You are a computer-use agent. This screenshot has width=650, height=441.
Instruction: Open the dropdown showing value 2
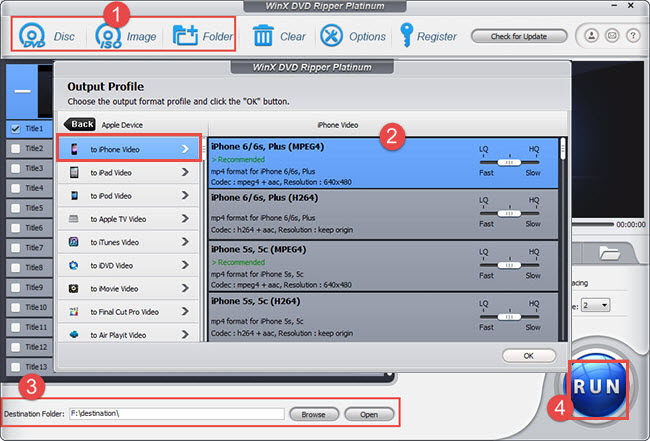(x=595, y=305)
